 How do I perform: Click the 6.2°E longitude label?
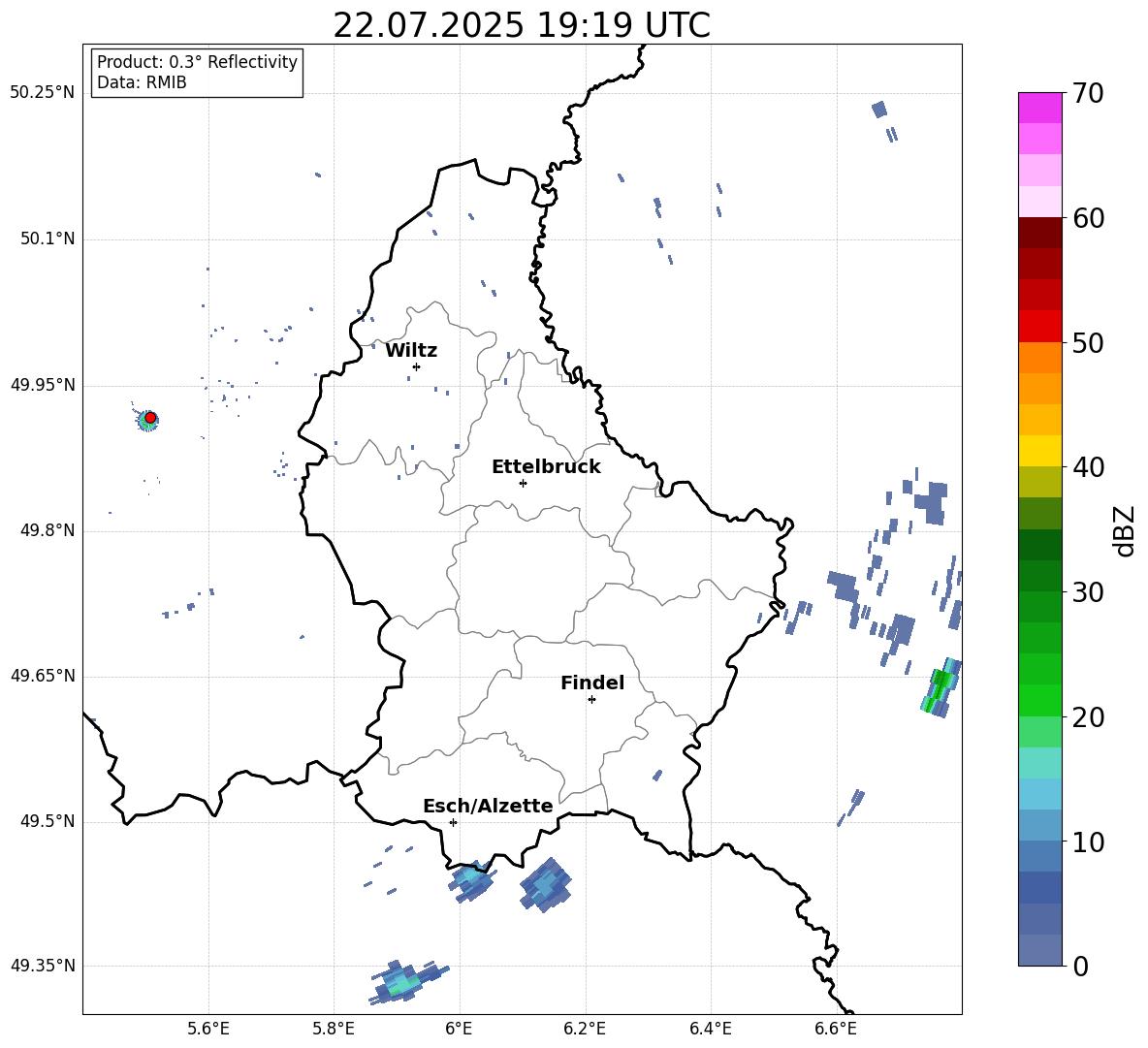(585, 1029)
